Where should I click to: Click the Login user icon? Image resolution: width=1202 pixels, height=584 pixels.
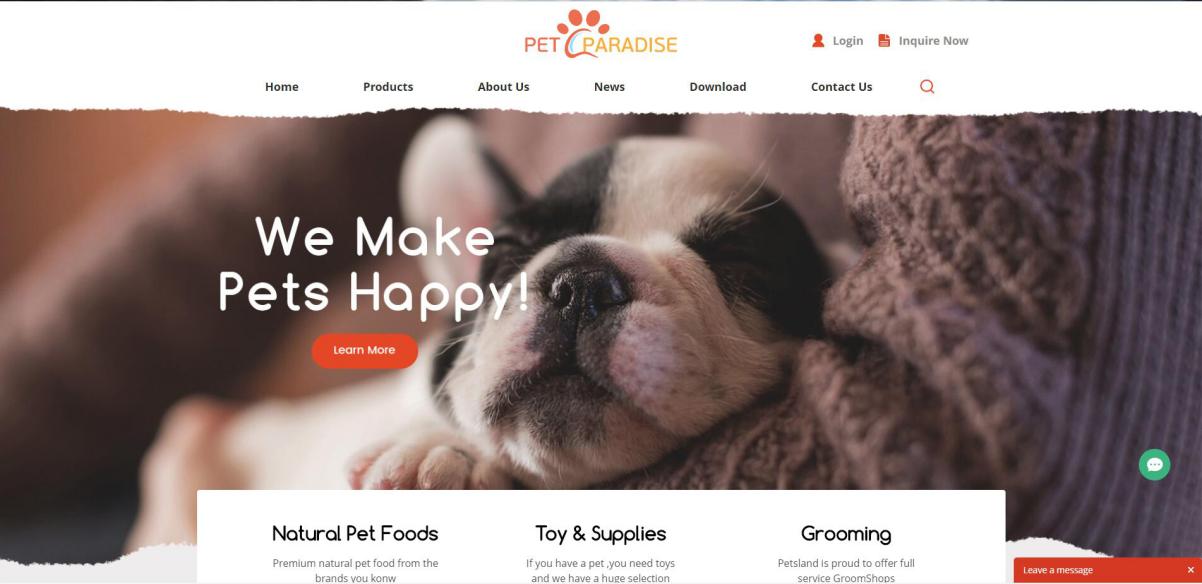click(x=818, y=41)
